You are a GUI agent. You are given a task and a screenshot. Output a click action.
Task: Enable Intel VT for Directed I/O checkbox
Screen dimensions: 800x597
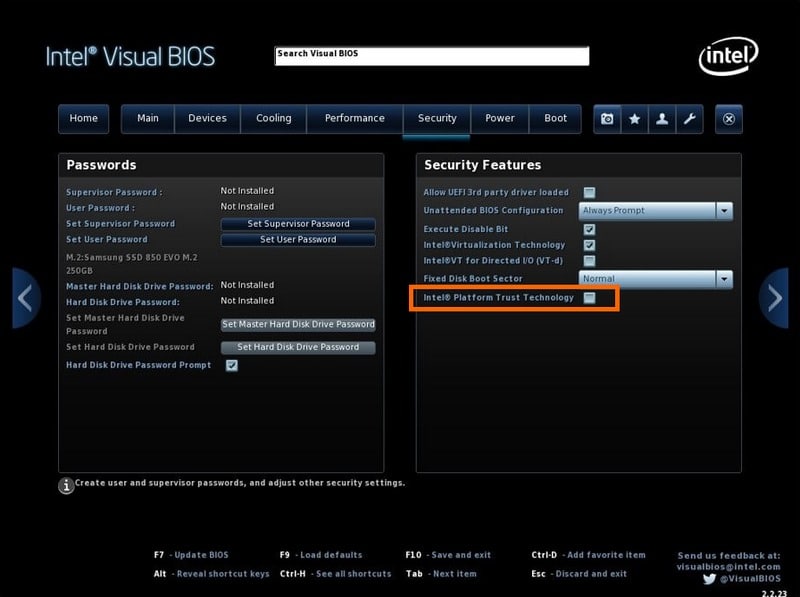point(589,261)
